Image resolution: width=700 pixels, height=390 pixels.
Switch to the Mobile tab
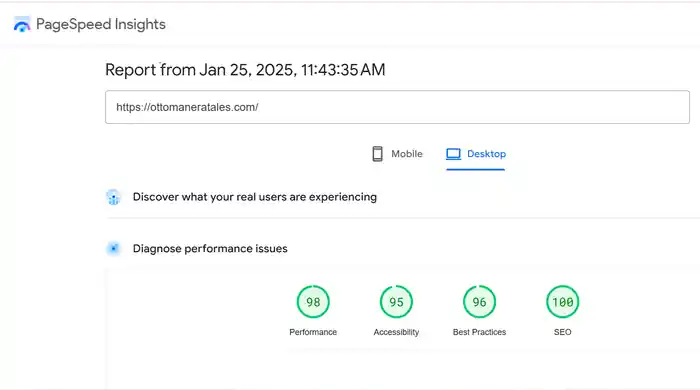coord(397,154)
